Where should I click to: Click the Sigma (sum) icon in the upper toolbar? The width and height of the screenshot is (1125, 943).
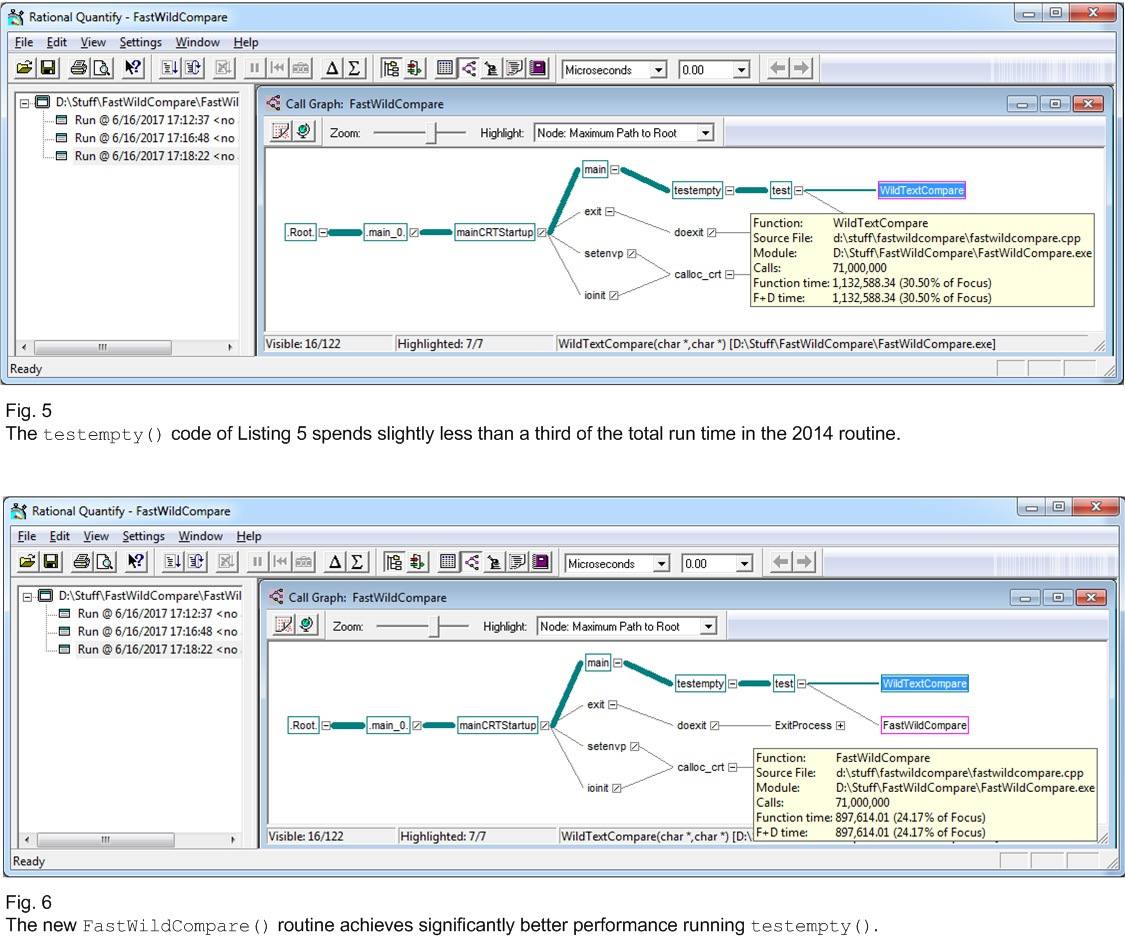[354, 69]
